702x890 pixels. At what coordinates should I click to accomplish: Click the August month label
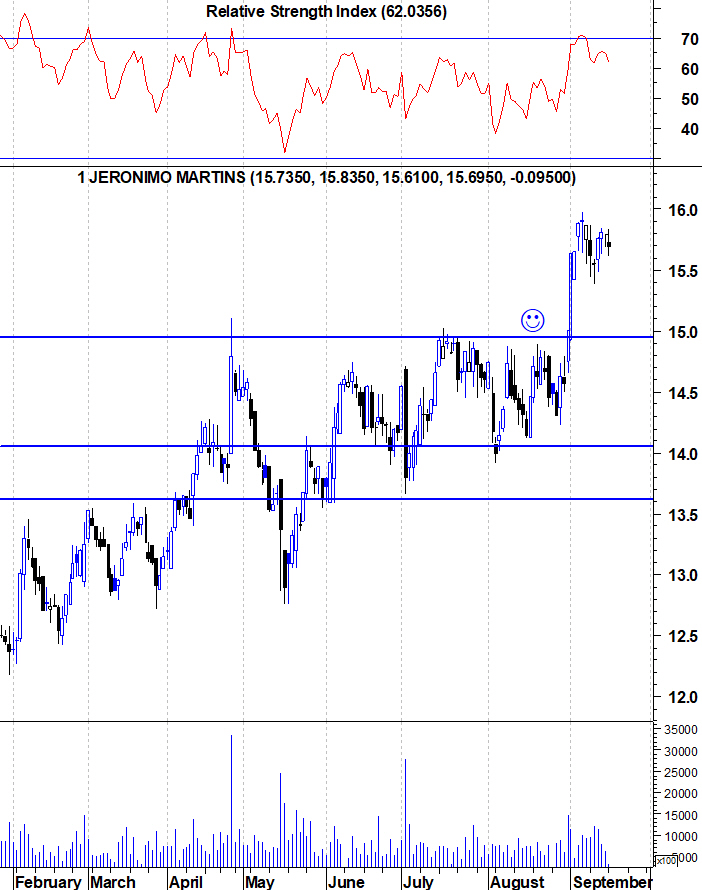[516, 881]
